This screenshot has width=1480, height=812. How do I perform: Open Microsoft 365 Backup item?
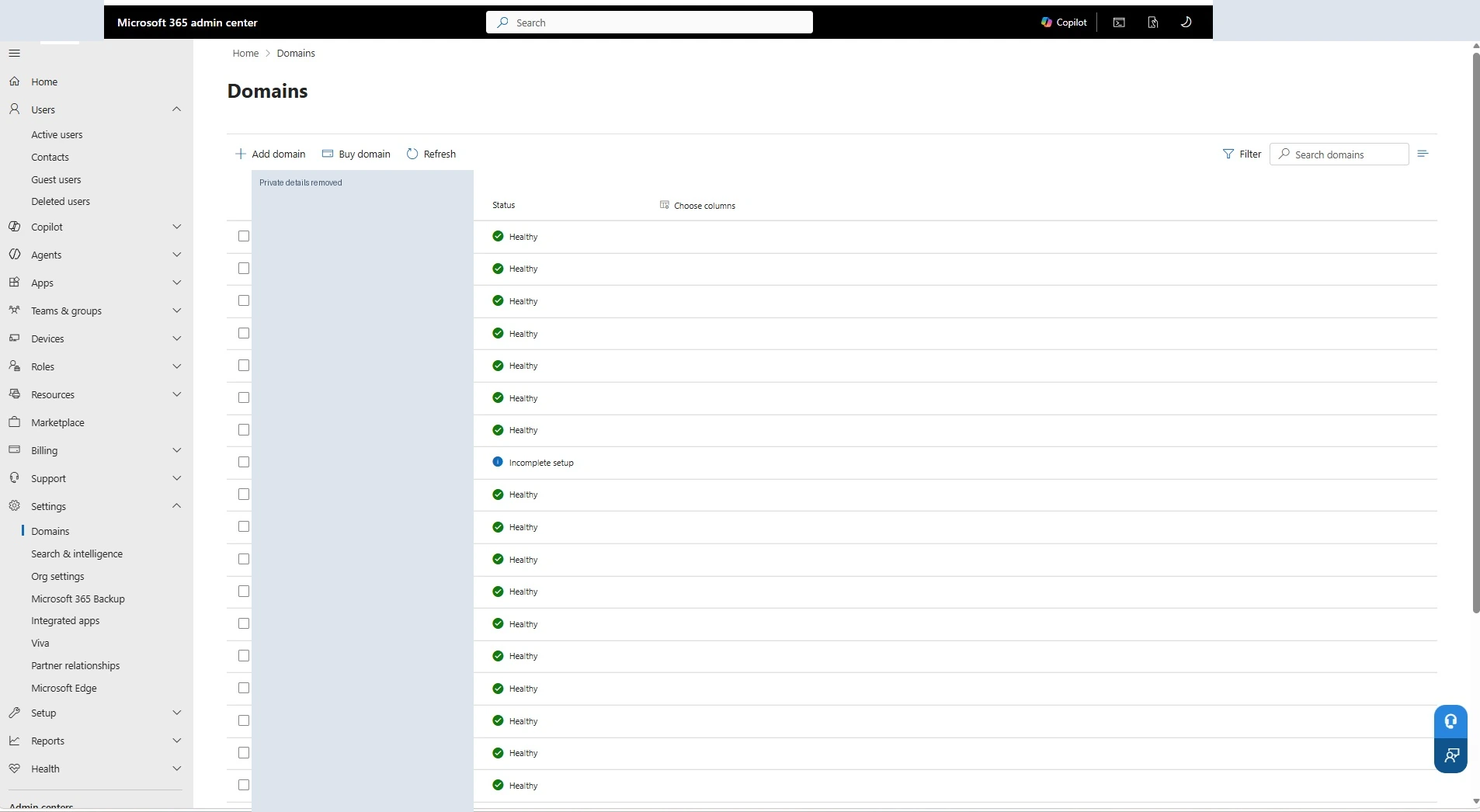point(78,599)
